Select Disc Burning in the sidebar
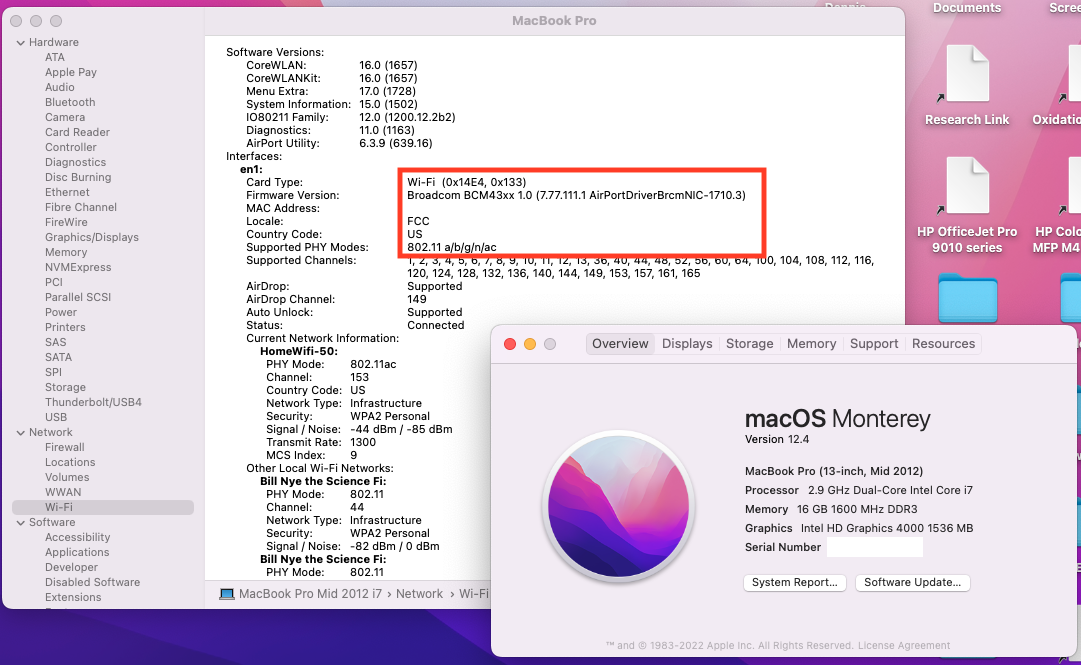1081x665 pixels. click(78, 178)
